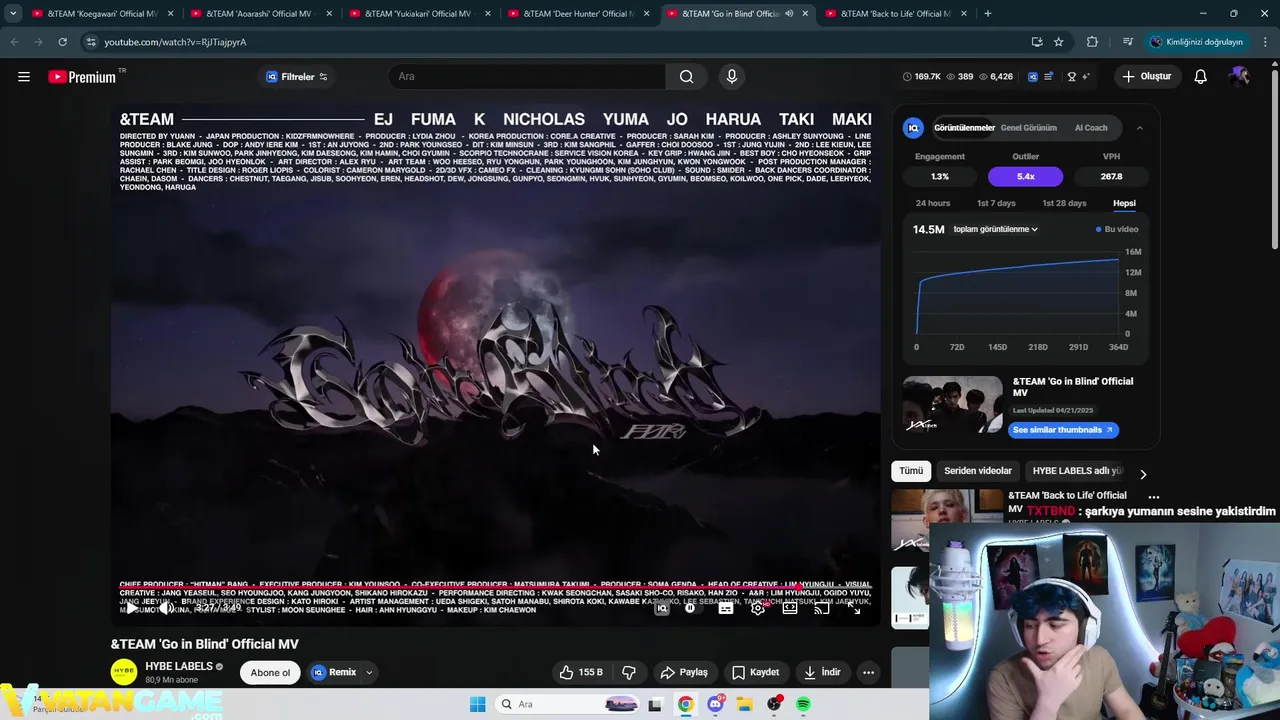Screen dimensions: 1280x720
Task: Toggle subtitles in the player
Action: coord(726,608)
